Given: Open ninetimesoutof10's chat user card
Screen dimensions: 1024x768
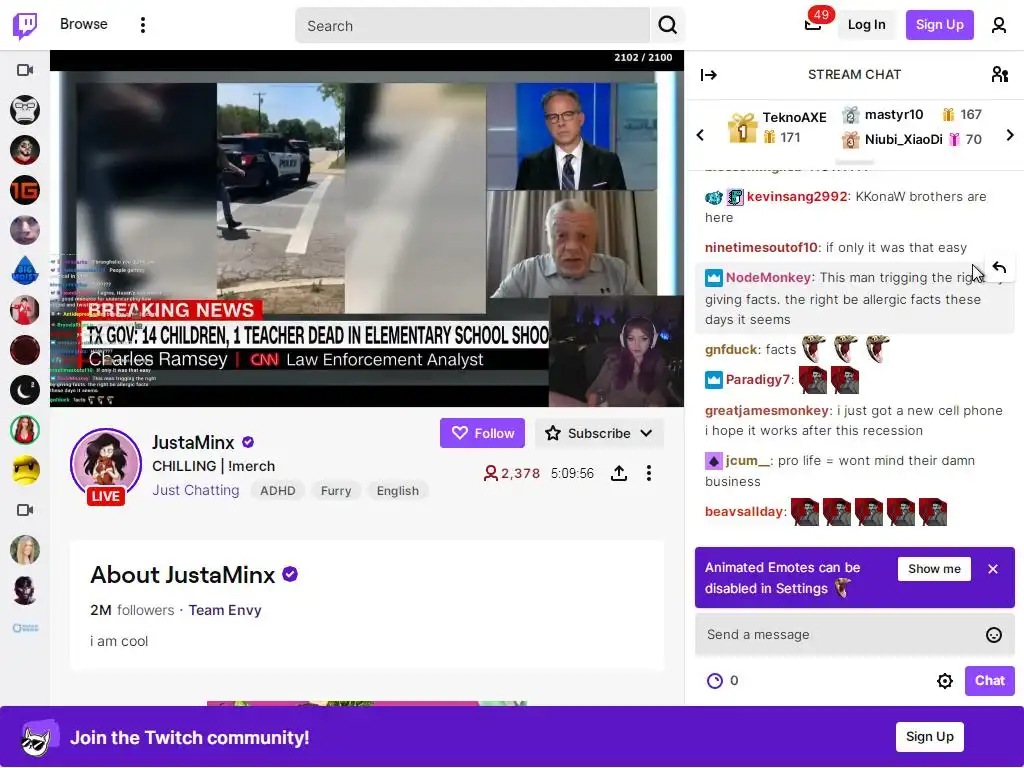Looking at the screenshot, I should click(x=761, y=248).
